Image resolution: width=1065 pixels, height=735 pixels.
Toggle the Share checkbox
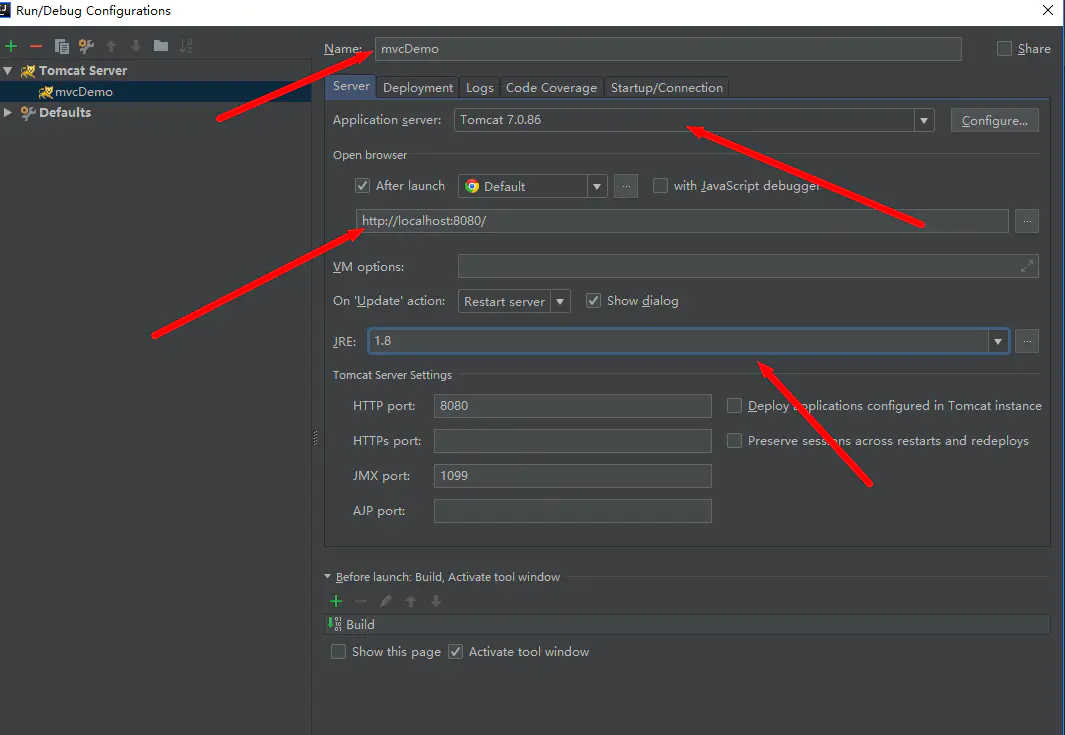click(x=1004, y=49)
